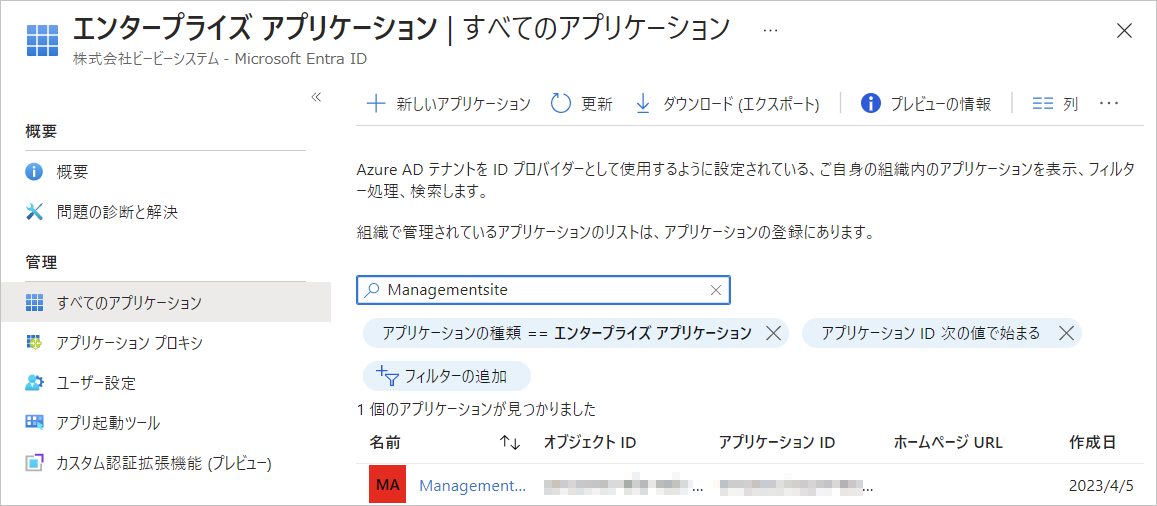Viewport: 1157px width, 506px height.
Task: Click the User settings (ユーザー設定) icon
Action: point(35,383)
